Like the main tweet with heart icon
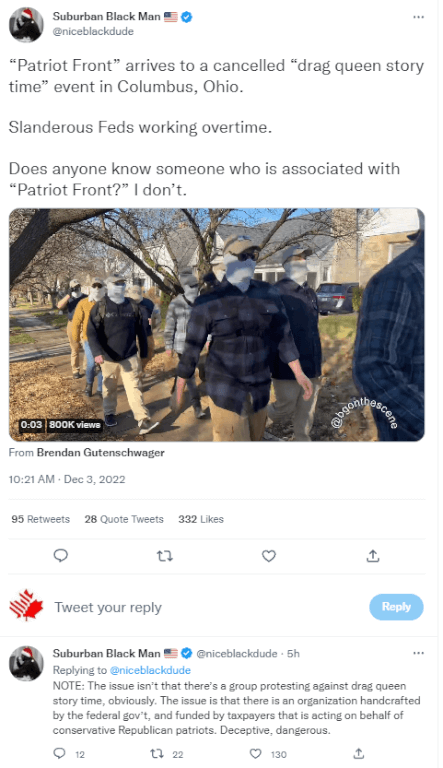 click(x=269, y=556)
